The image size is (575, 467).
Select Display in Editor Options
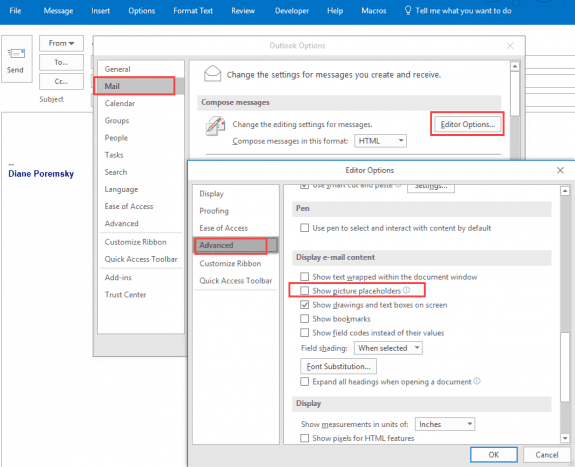(236, 194)
